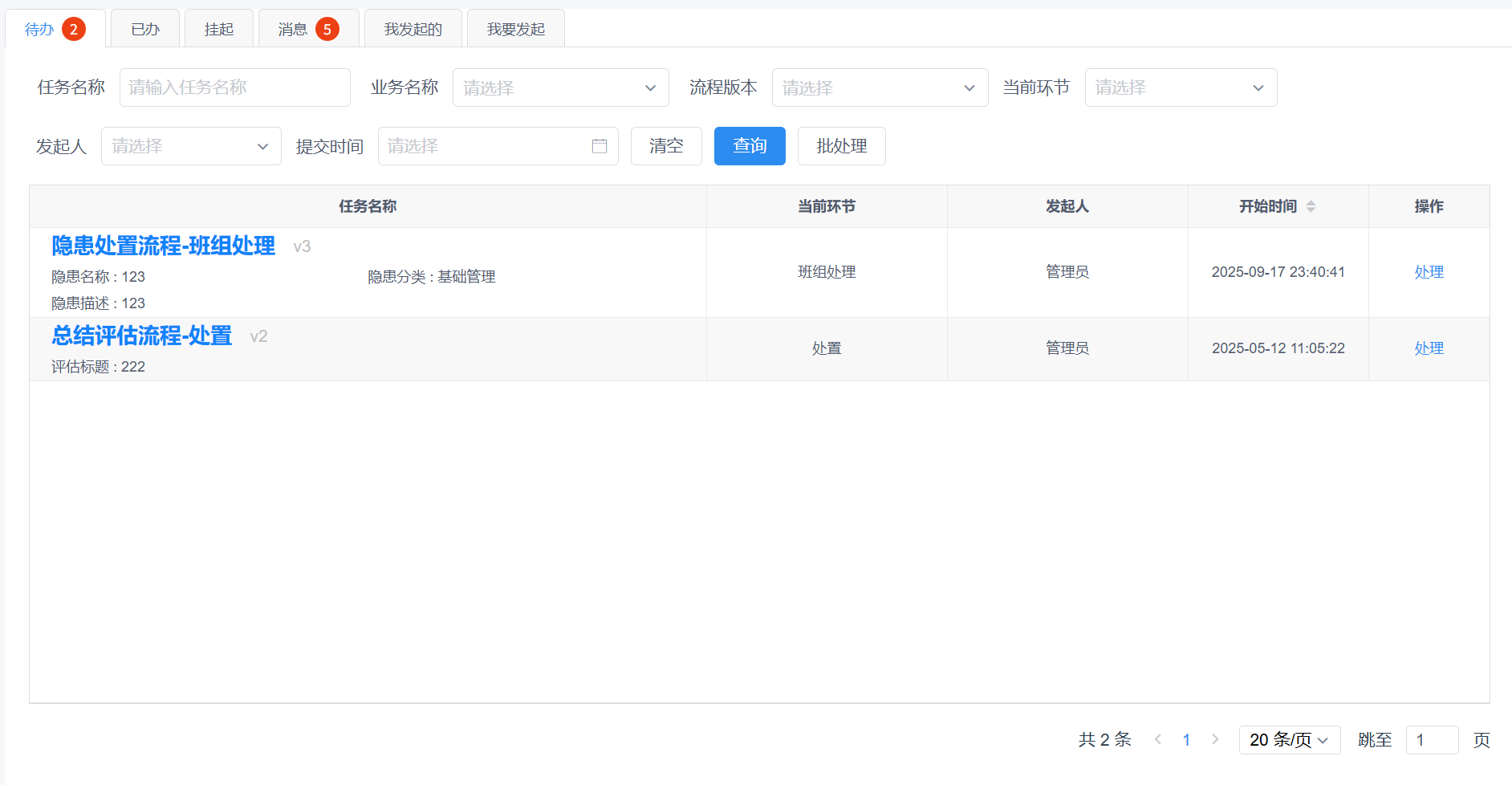Open the 消息 tab with red badge
Viewport: 1512px width, 785px height.
296,28
